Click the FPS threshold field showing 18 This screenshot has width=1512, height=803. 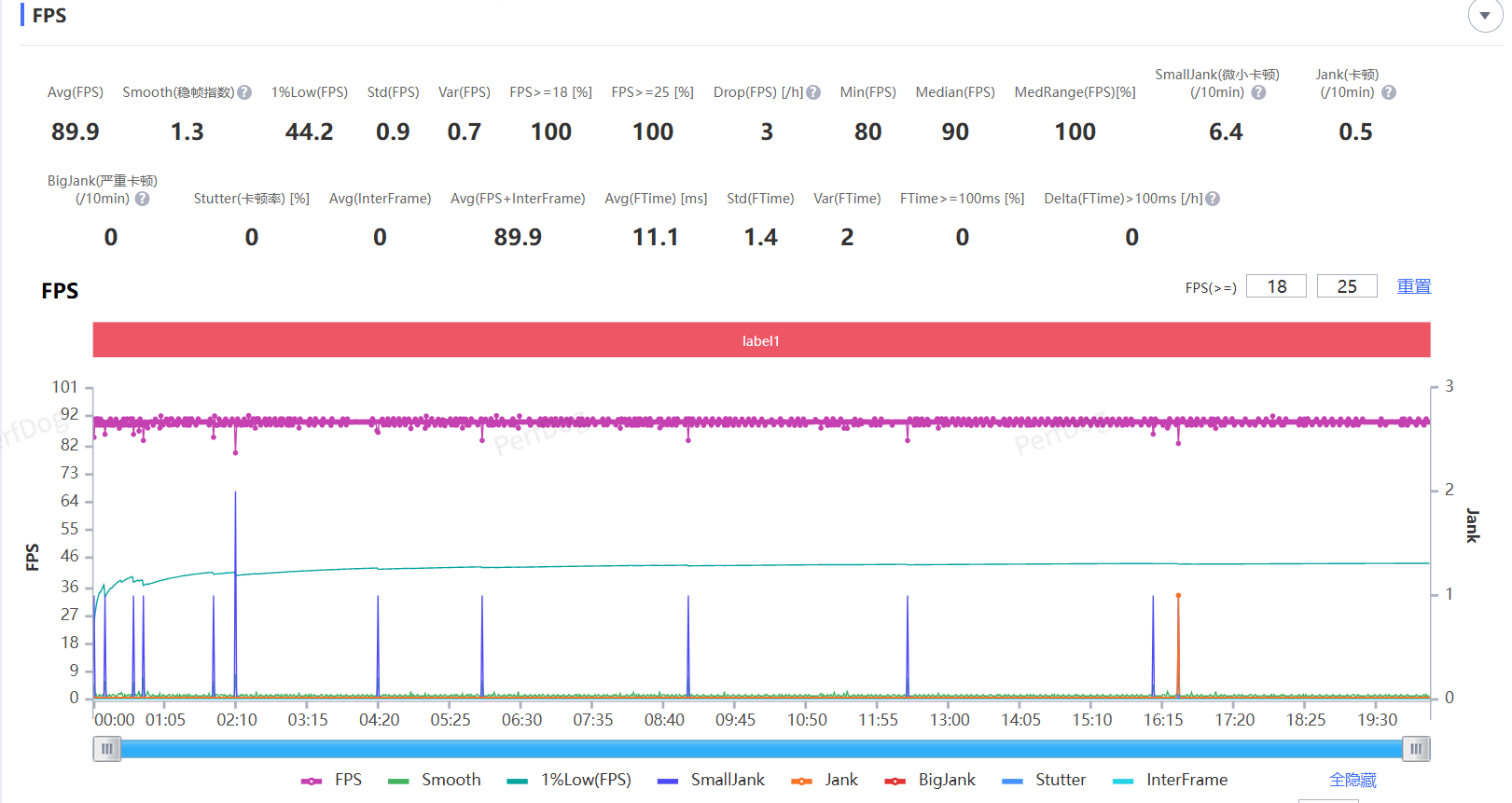coord(1276,286)
